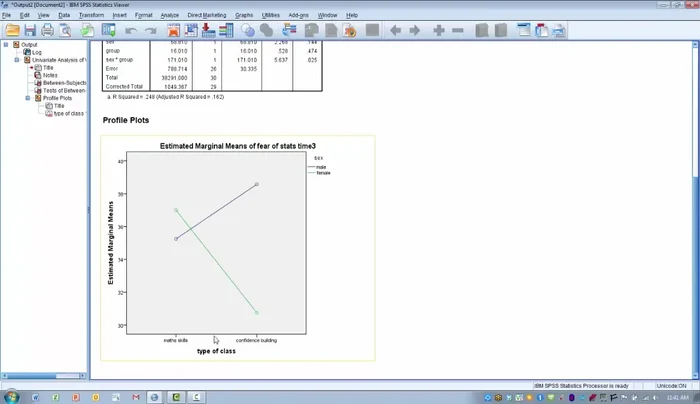Select Tests of Between item in outline
The height and width of the screenshot is (404, 700).
(x=64, y=90)
